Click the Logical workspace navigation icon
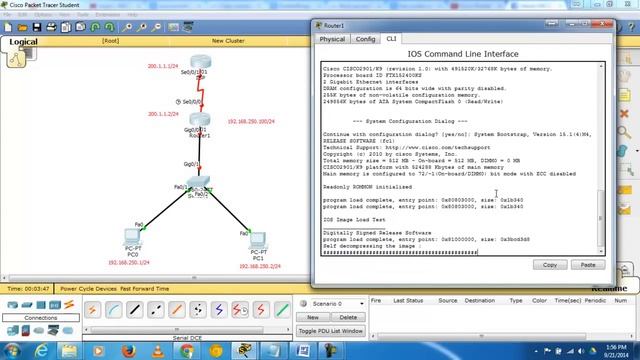 (x=16, y=59)
